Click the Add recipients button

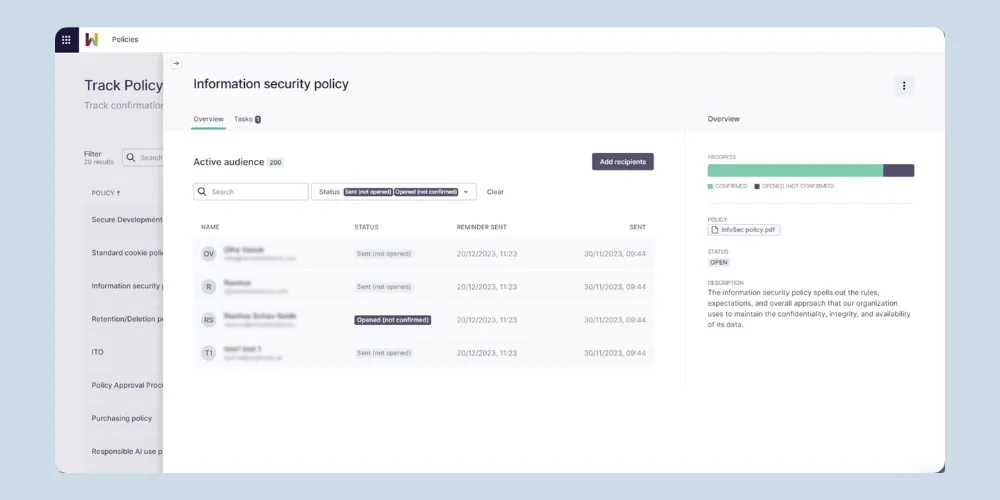622,162
